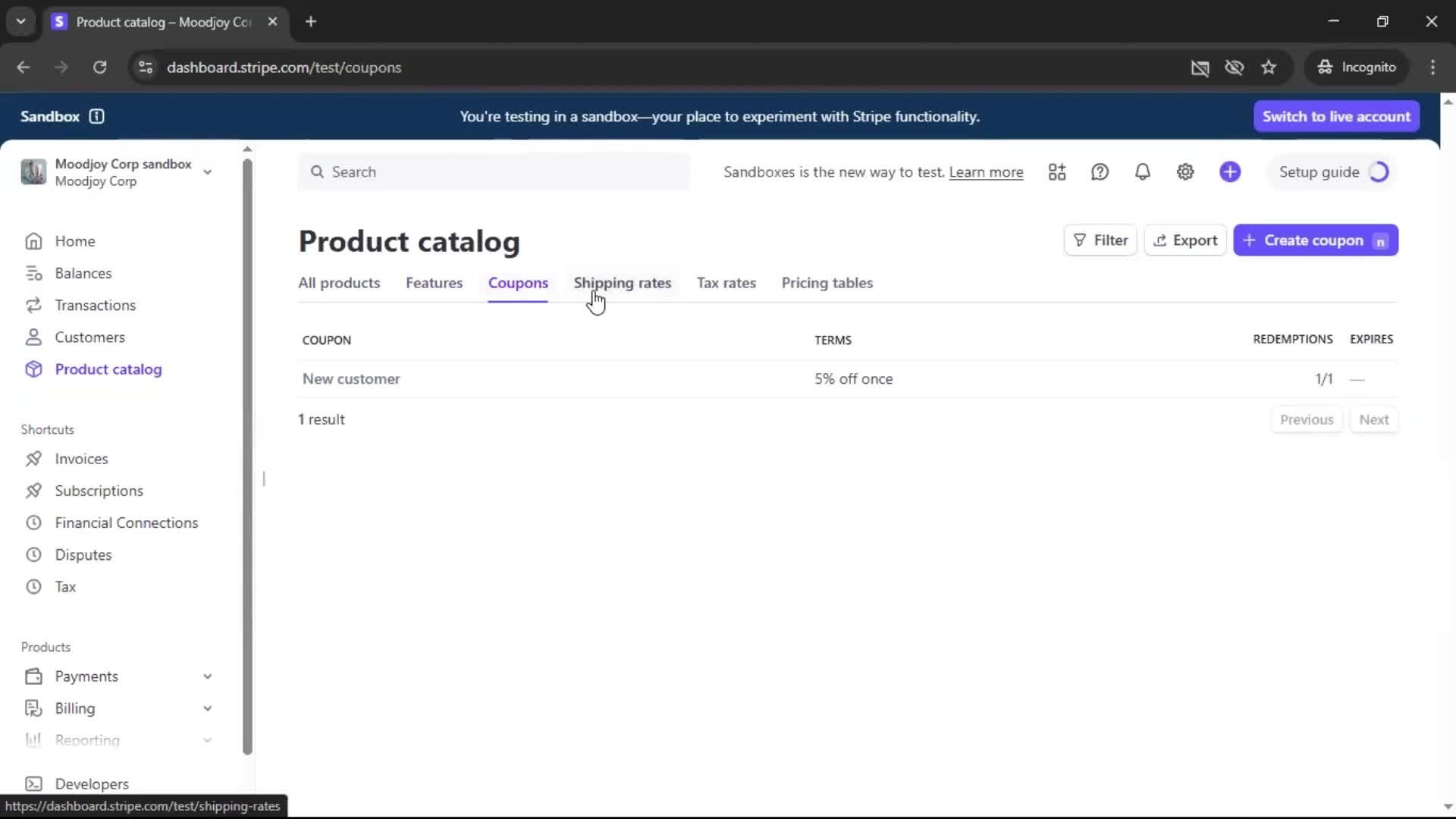
Task: Open Developers in the sidebar
Action: click(x=92, y=783)
